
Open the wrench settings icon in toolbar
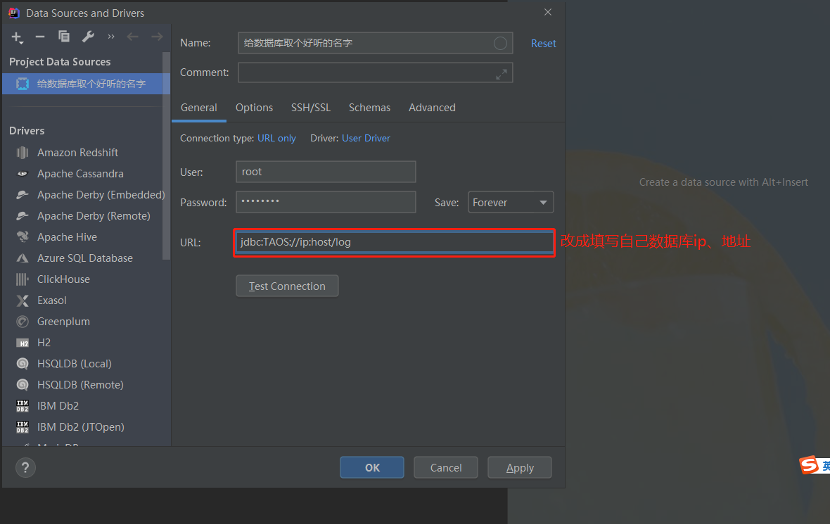(88, 37)
